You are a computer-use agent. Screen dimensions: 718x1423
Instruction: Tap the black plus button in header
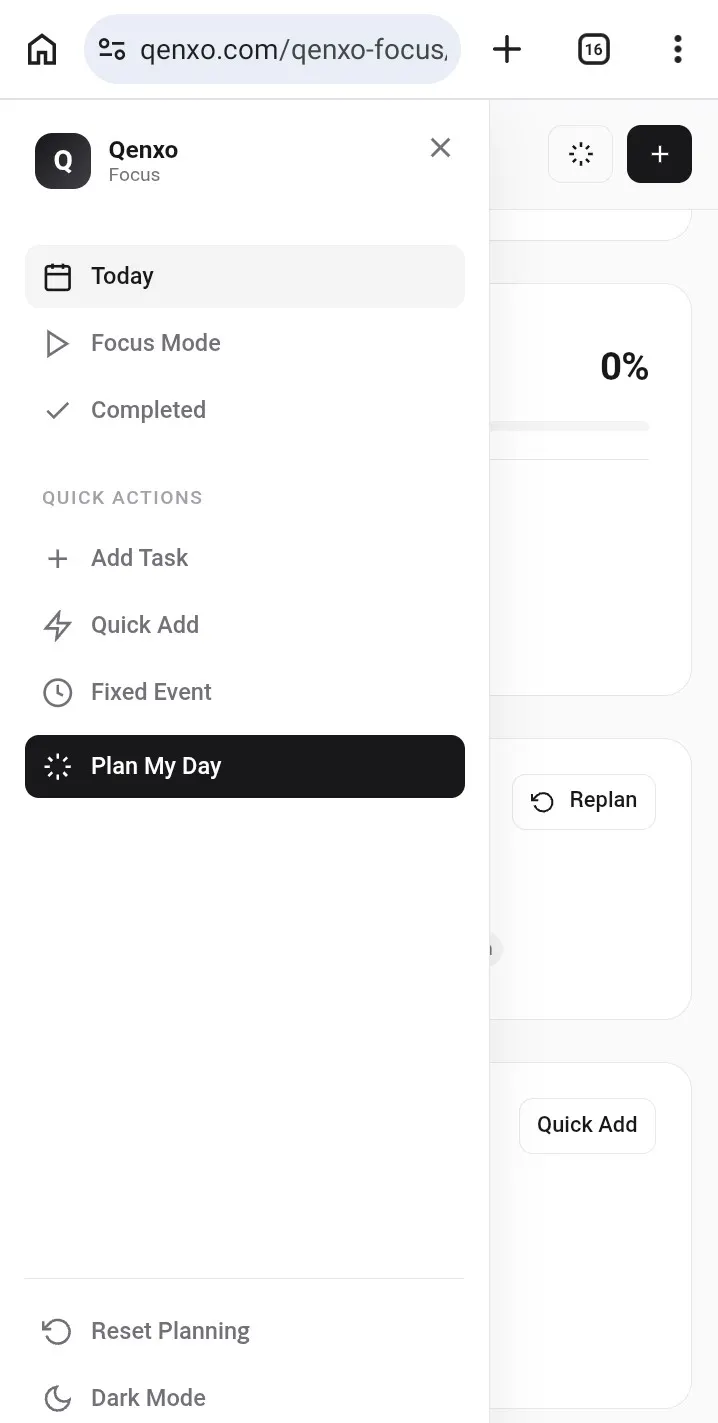pyautogui.click(x=659, y=154)
